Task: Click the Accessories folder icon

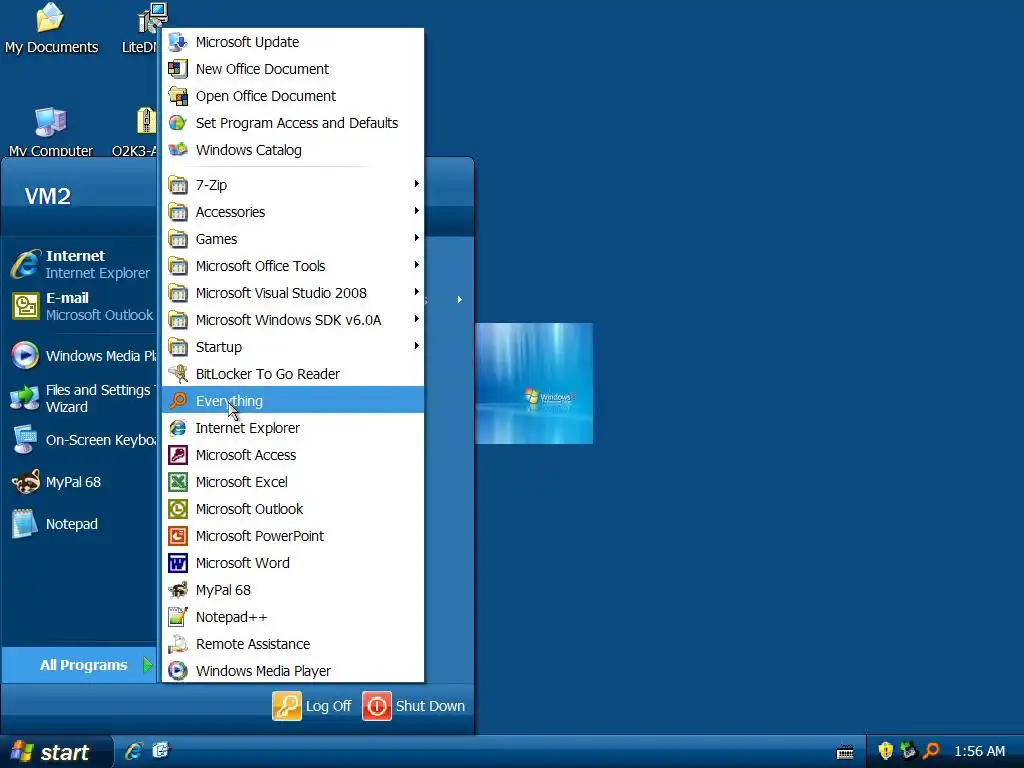Action: click(178, 212)
